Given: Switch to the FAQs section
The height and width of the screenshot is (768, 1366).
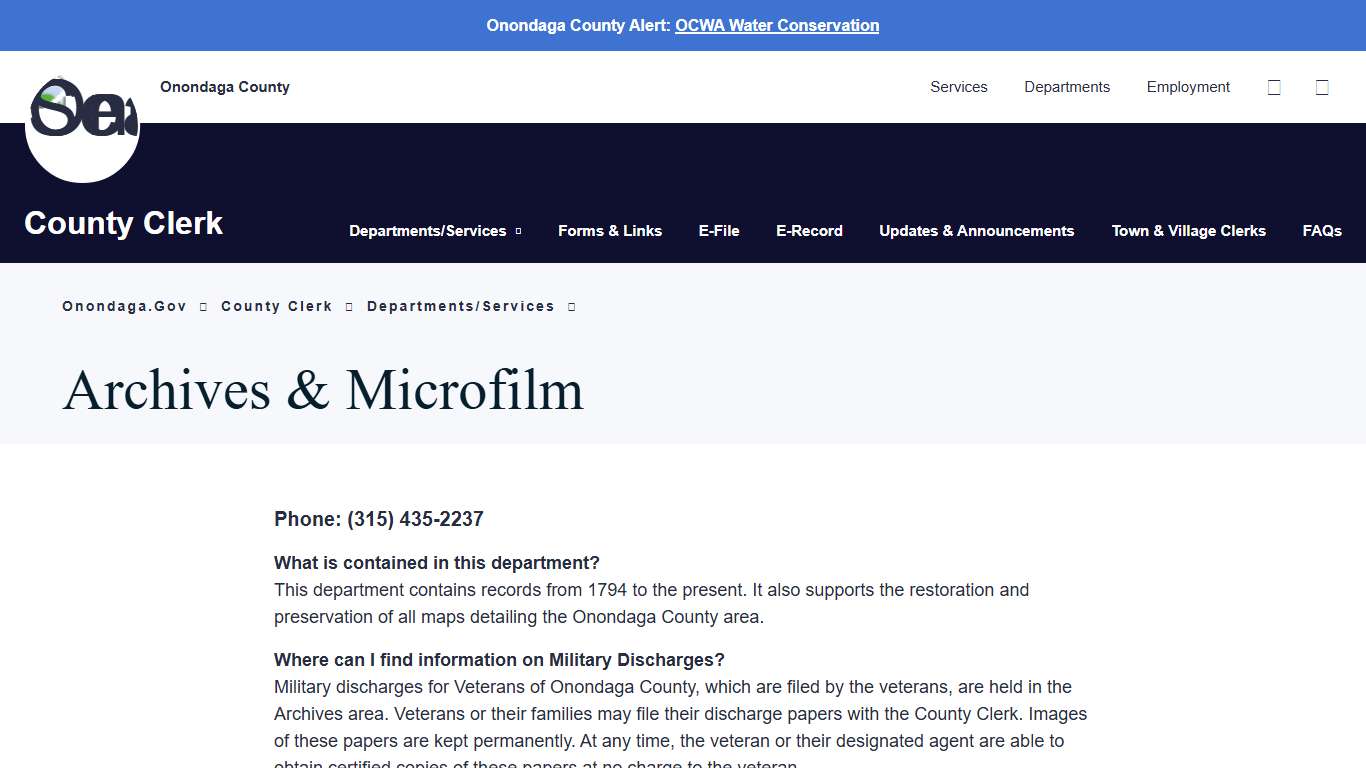Looking at the screenshot, I should coord(1321,231).
